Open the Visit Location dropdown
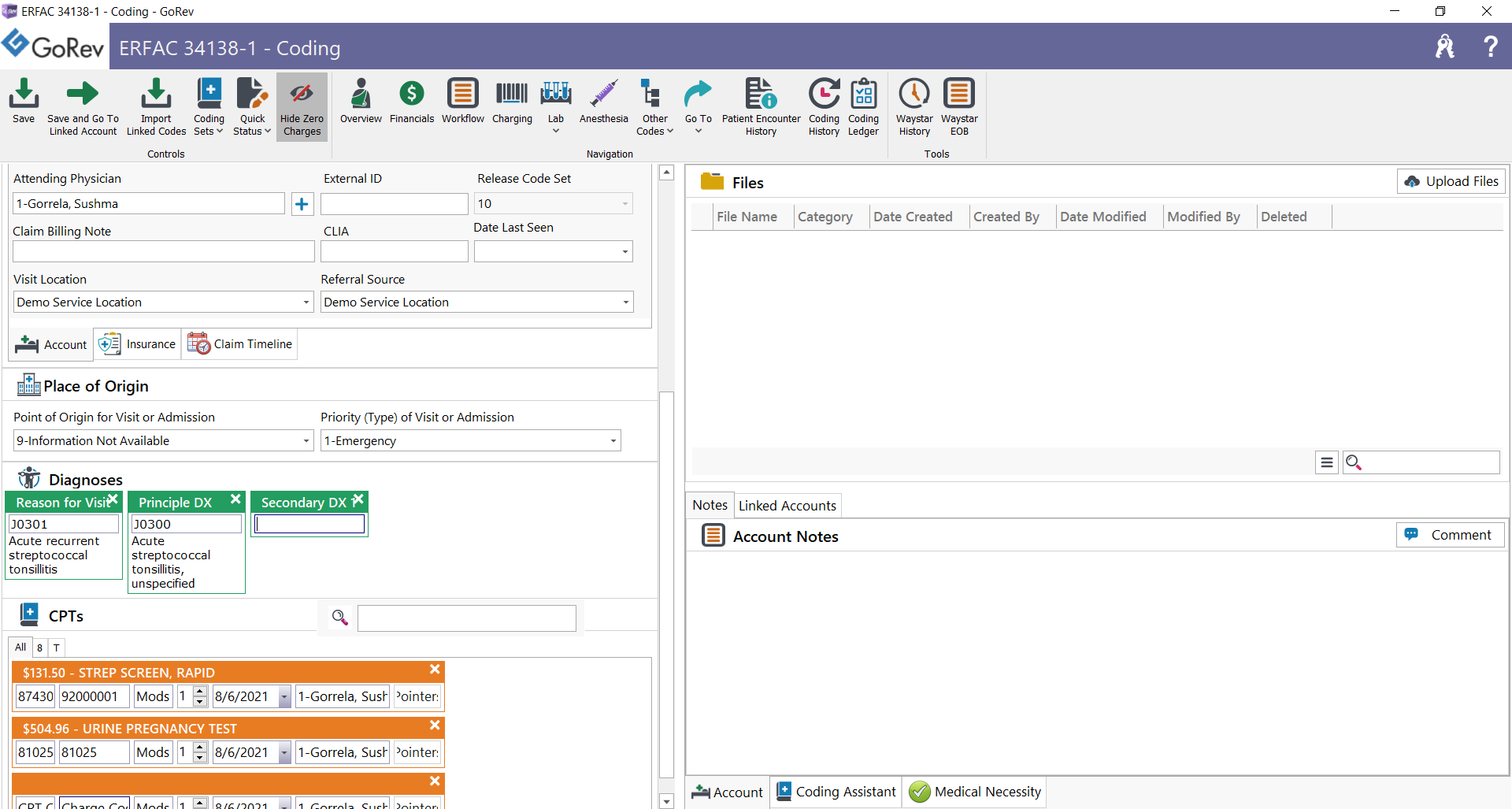The width and height of the screenshot is (1512, 809). coord(306,302)
